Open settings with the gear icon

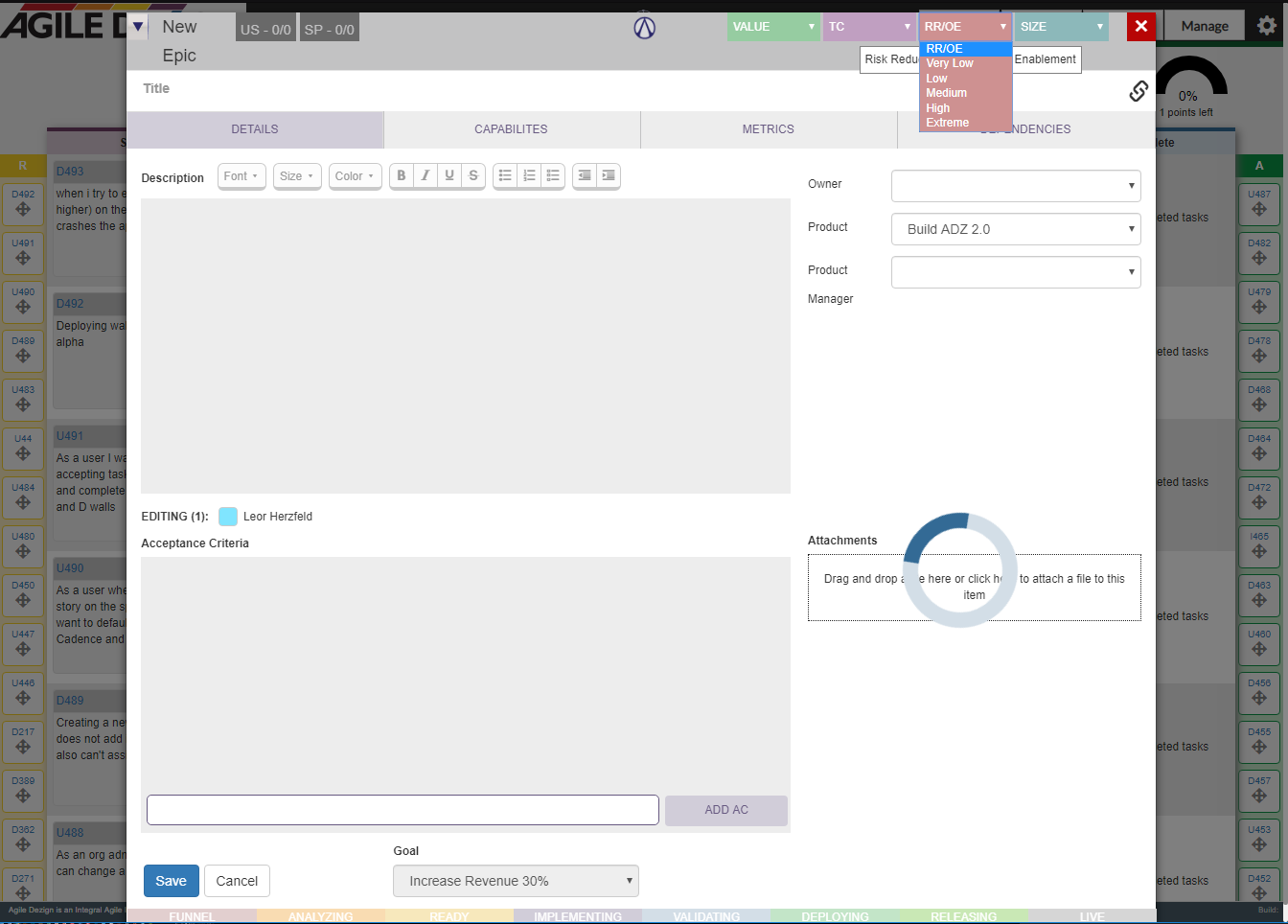pyautogui.click(x=1267, y=26)
